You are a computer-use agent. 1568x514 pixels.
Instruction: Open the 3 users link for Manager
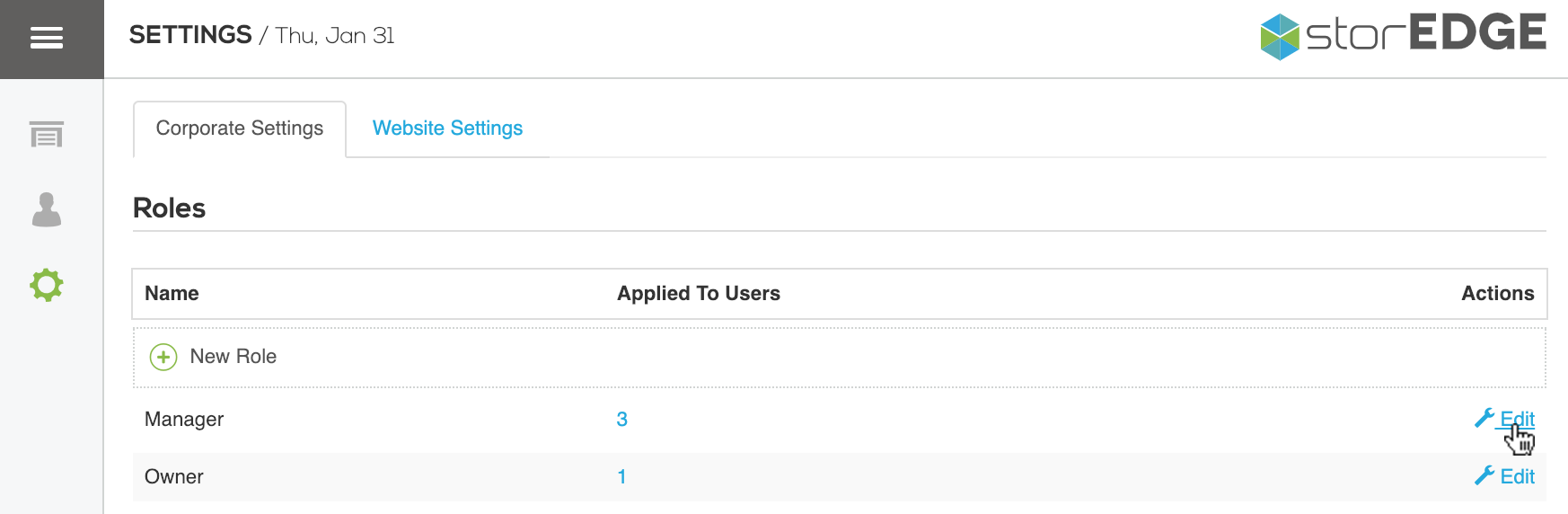click(621, 419)
